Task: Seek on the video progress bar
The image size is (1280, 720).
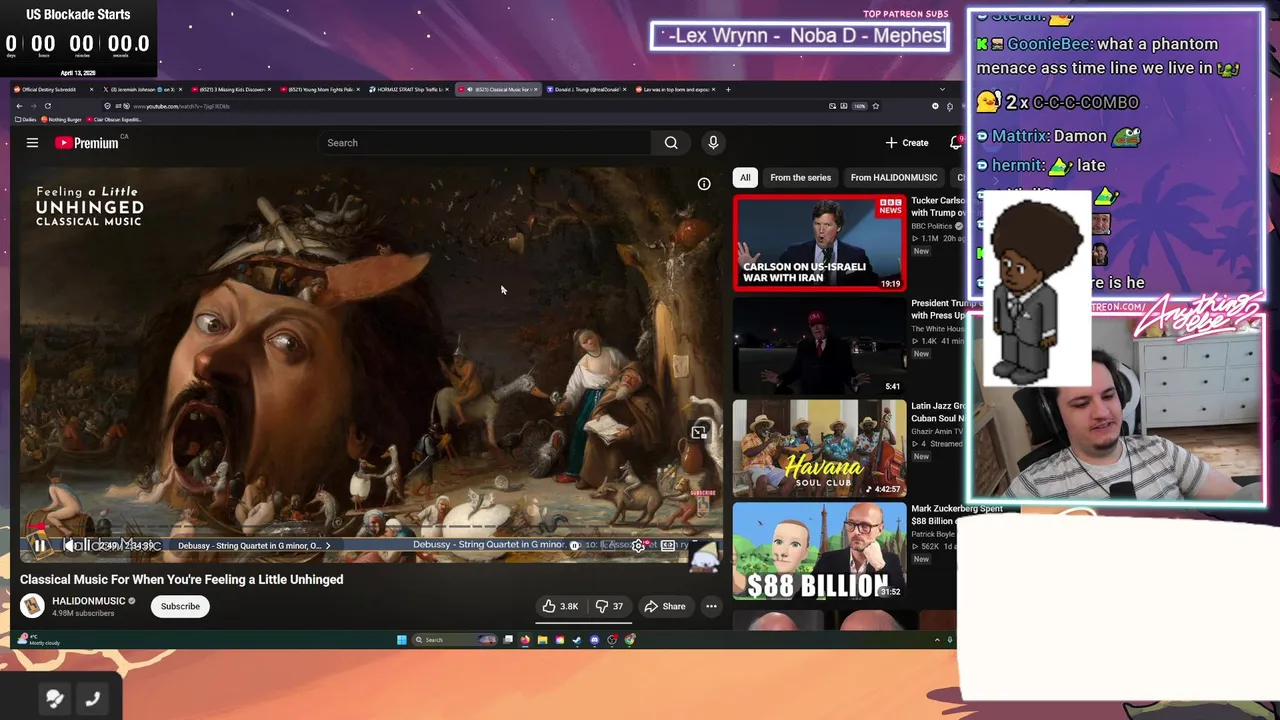Action: pyautogui.click(x=370, y=526)
